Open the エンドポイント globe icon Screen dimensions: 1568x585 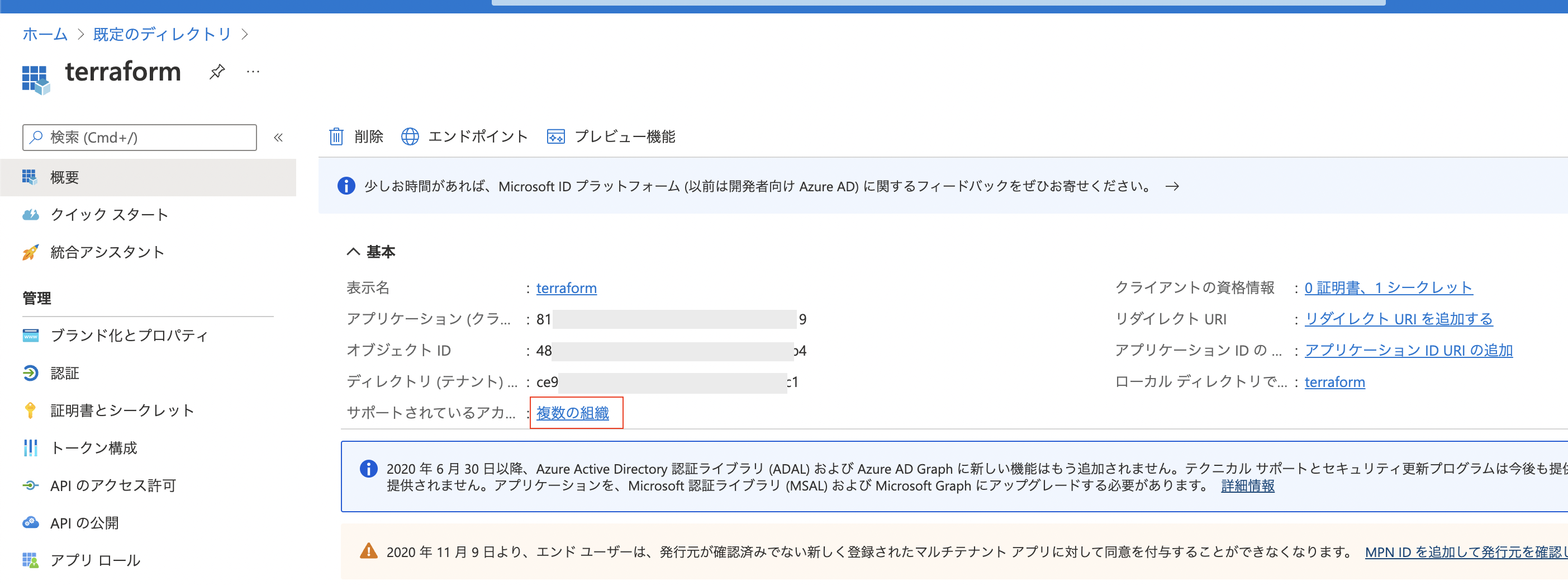coord(411,136)
